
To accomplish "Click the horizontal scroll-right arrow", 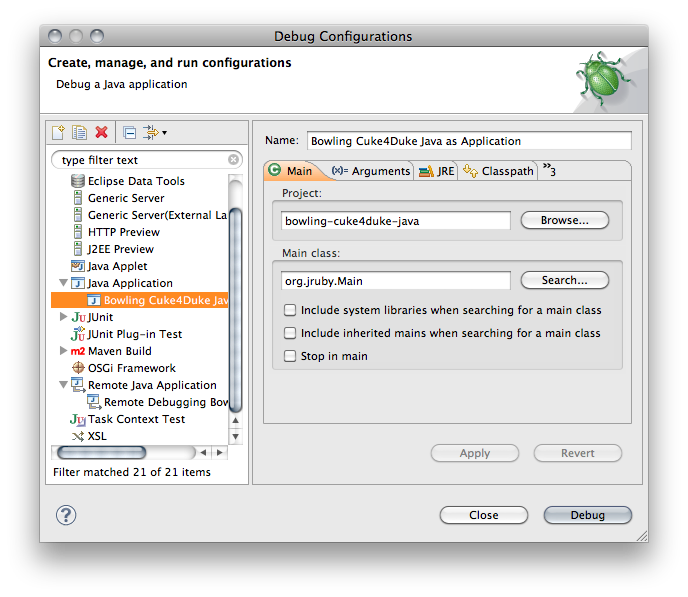I will point(220,452).
